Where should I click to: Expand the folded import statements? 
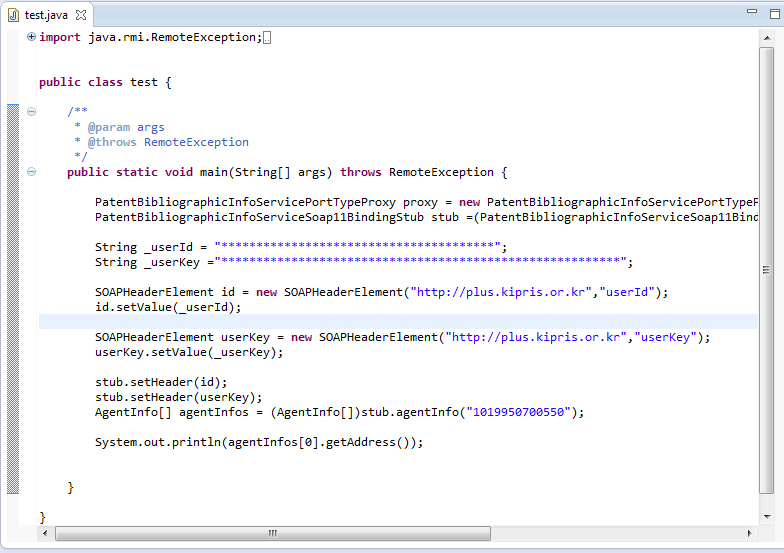pyautogui.click(x=31, y=37)
